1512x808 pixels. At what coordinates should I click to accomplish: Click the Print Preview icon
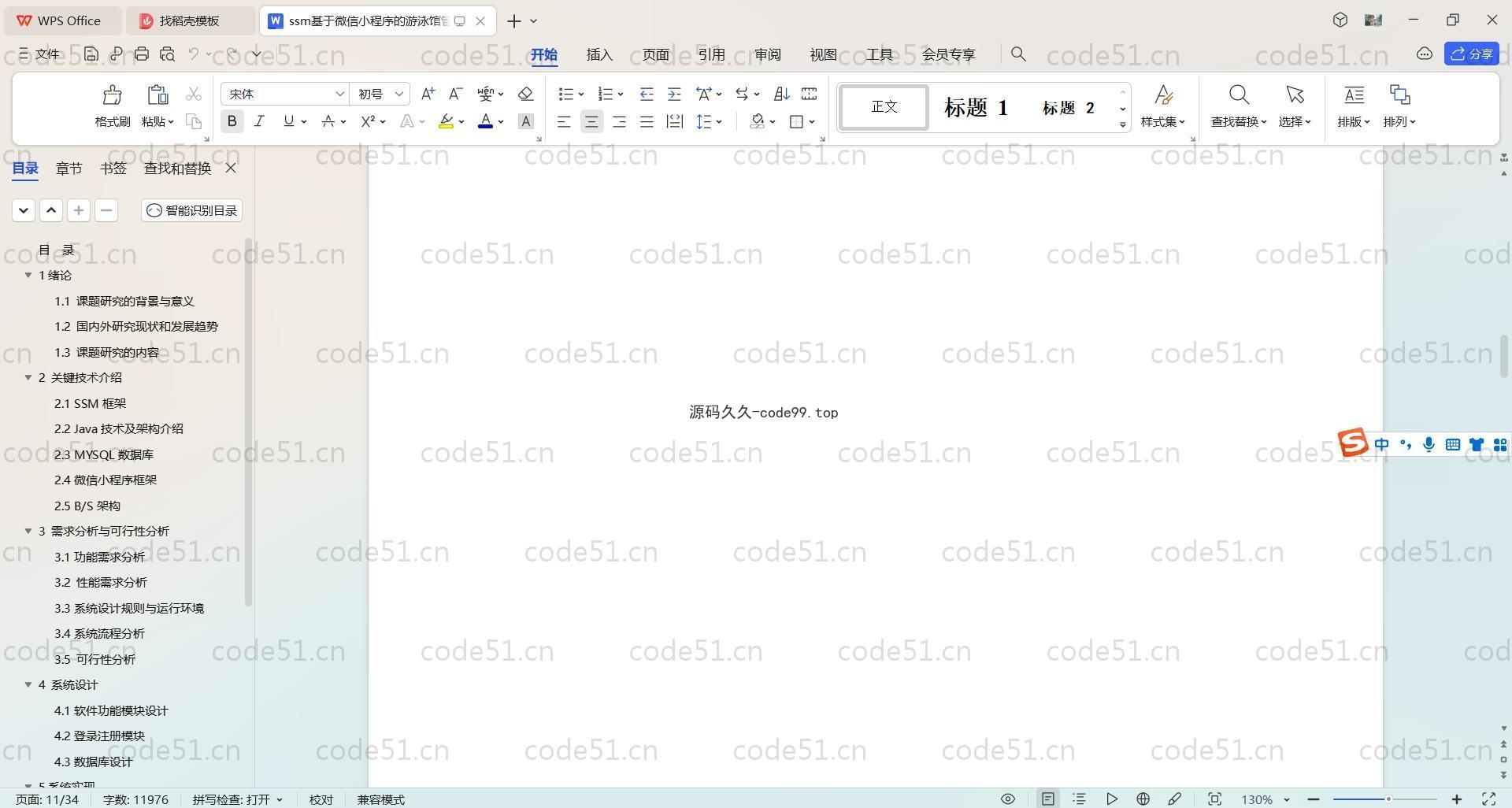[x=167, y=54]
